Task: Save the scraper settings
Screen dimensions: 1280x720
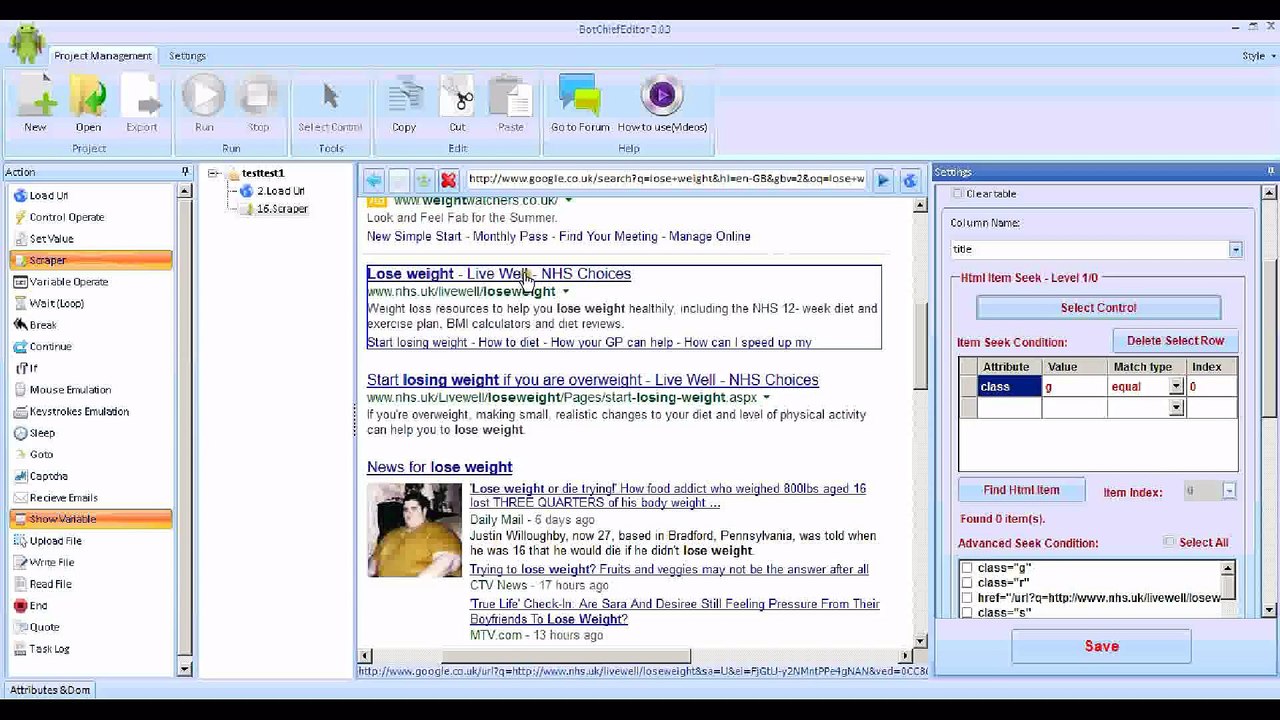Action: (1101, 646)
